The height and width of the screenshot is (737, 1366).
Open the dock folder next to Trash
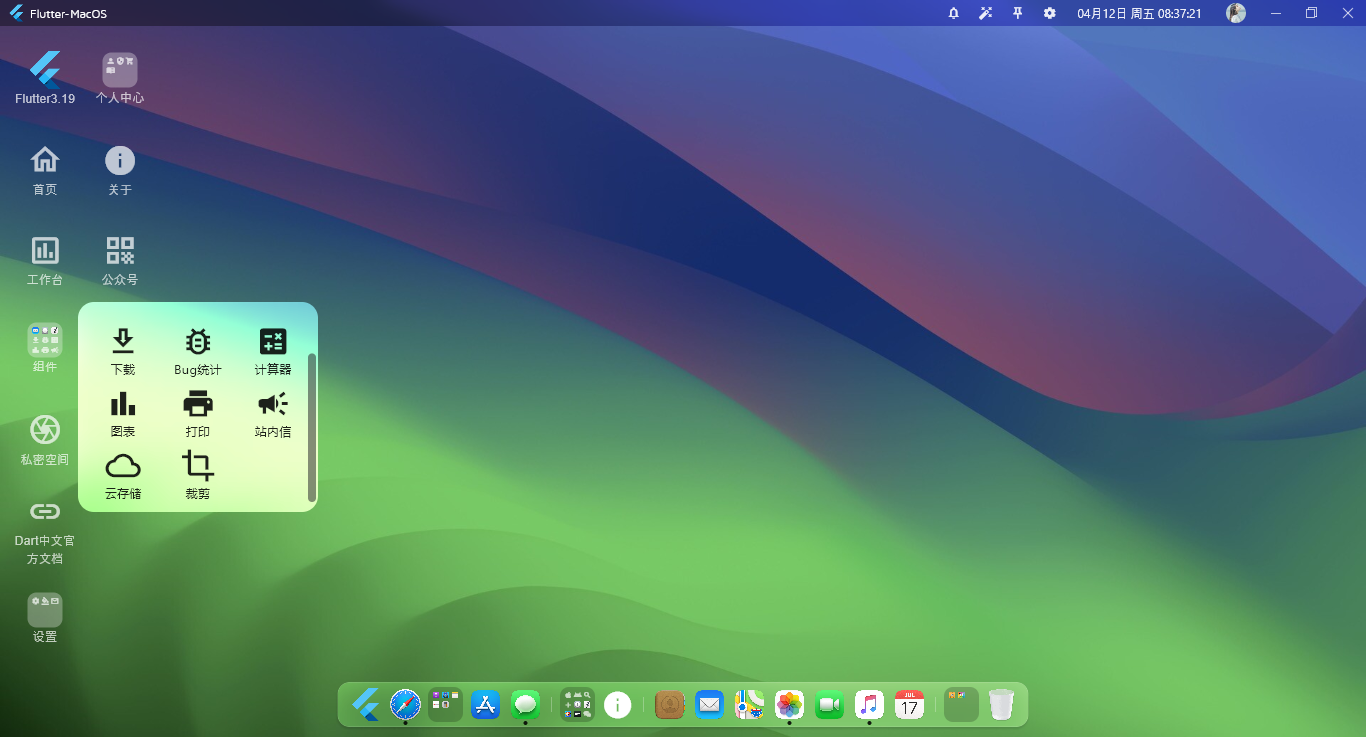[x=961, y=705]
